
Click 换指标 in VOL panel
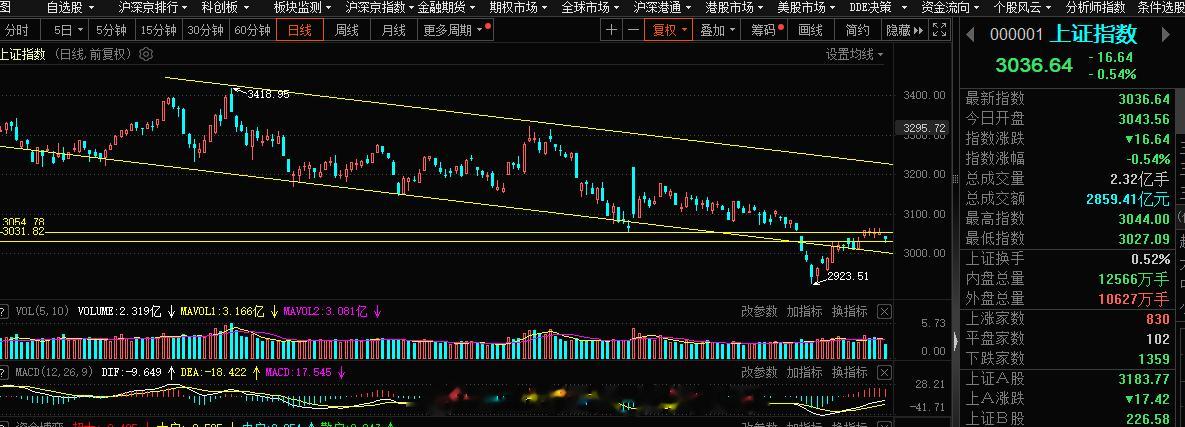pyautogui.click(x=849, y=311)
